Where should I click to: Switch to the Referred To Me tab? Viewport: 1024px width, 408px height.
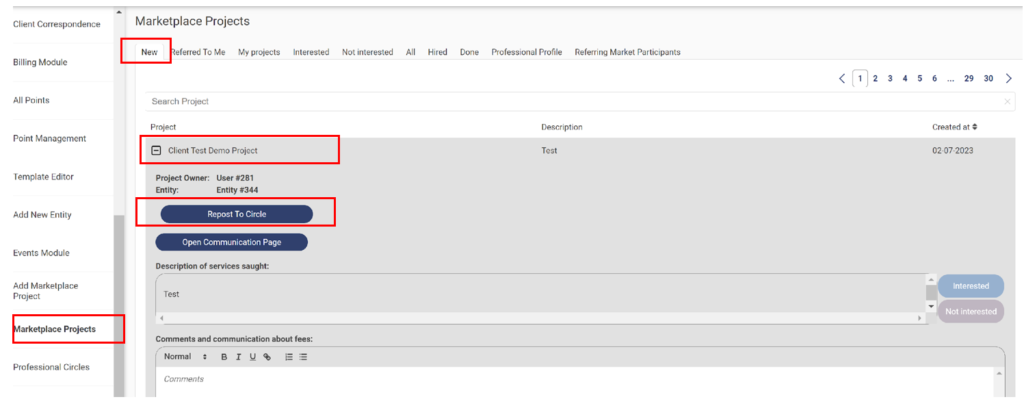pos(197,52)
